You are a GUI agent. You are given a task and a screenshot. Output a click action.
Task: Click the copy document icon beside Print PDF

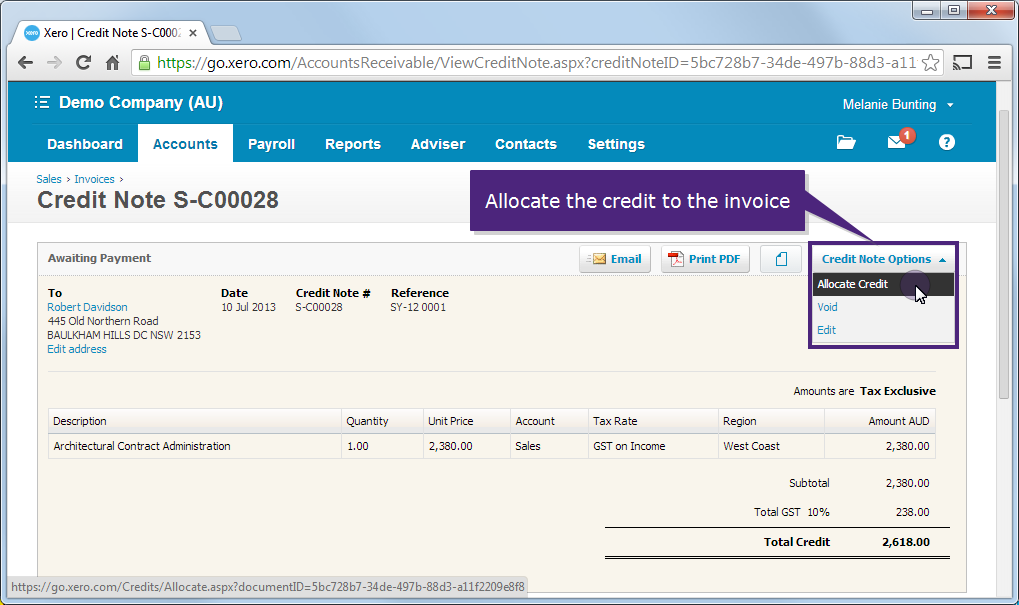tap(780, 258)
